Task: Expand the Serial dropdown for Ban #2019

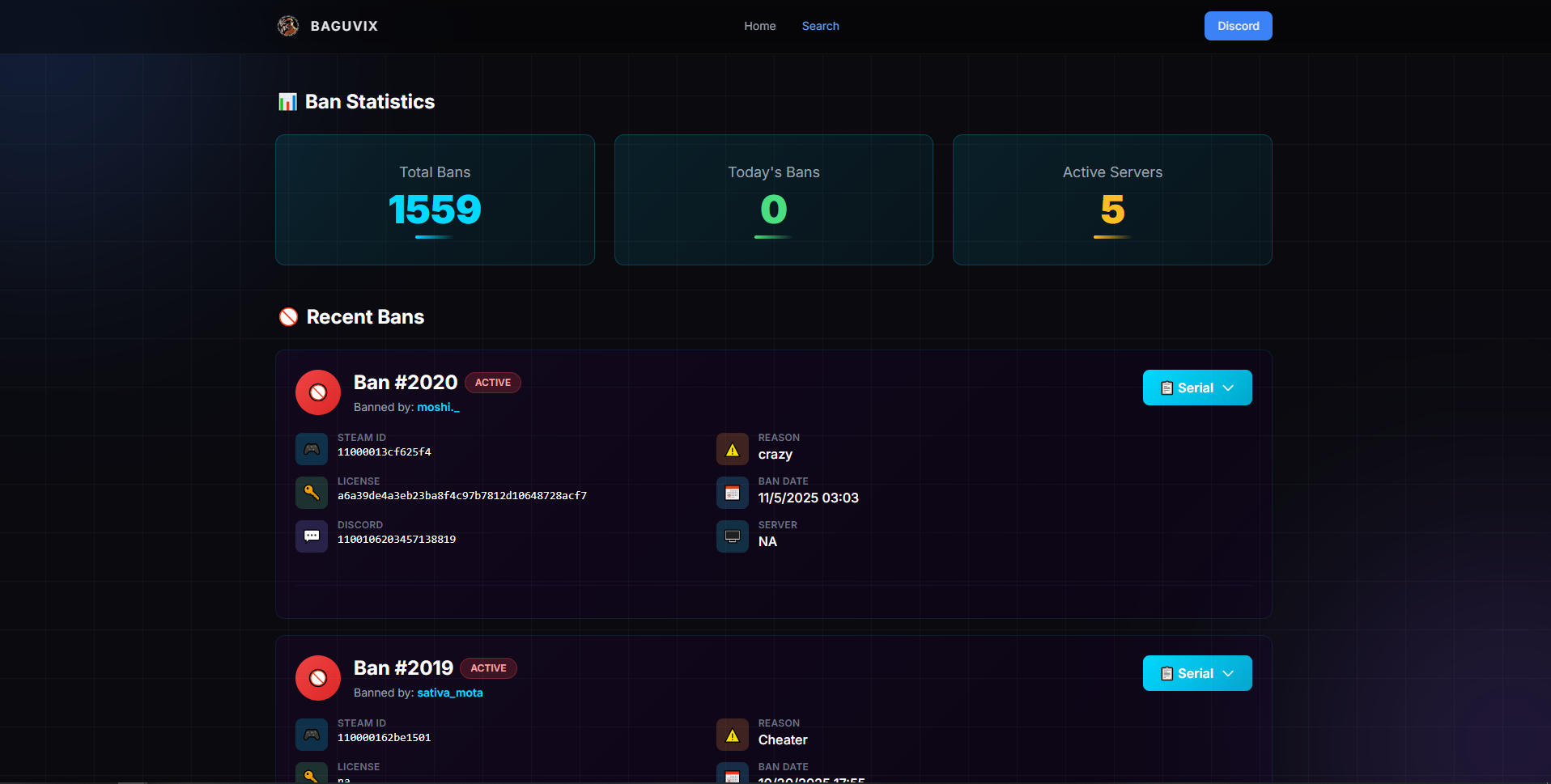Action: [x=1196, y=673]
